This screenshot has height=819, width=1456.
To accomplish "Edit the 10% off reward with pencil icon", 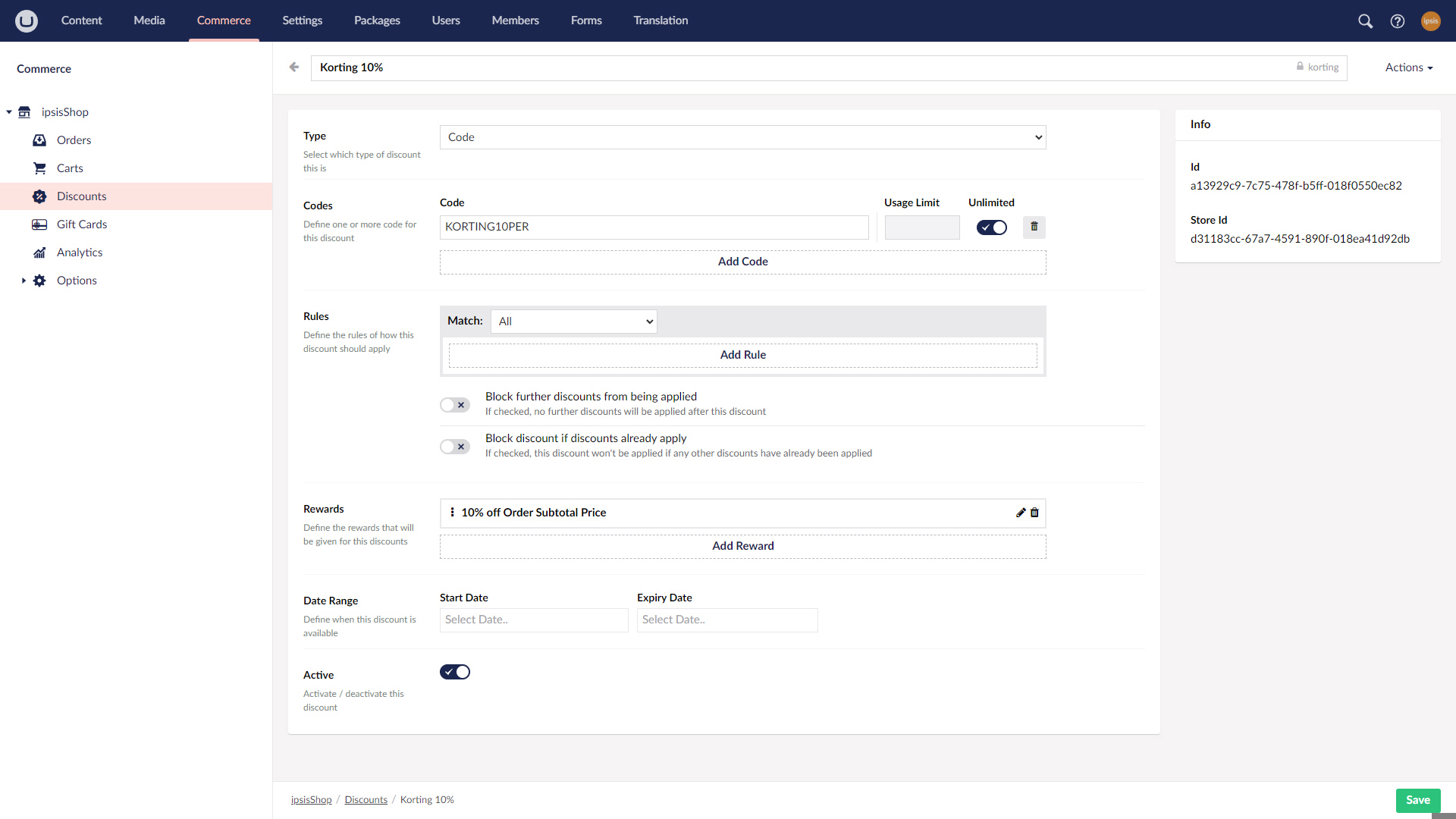I will click(x=1021, y=513).
